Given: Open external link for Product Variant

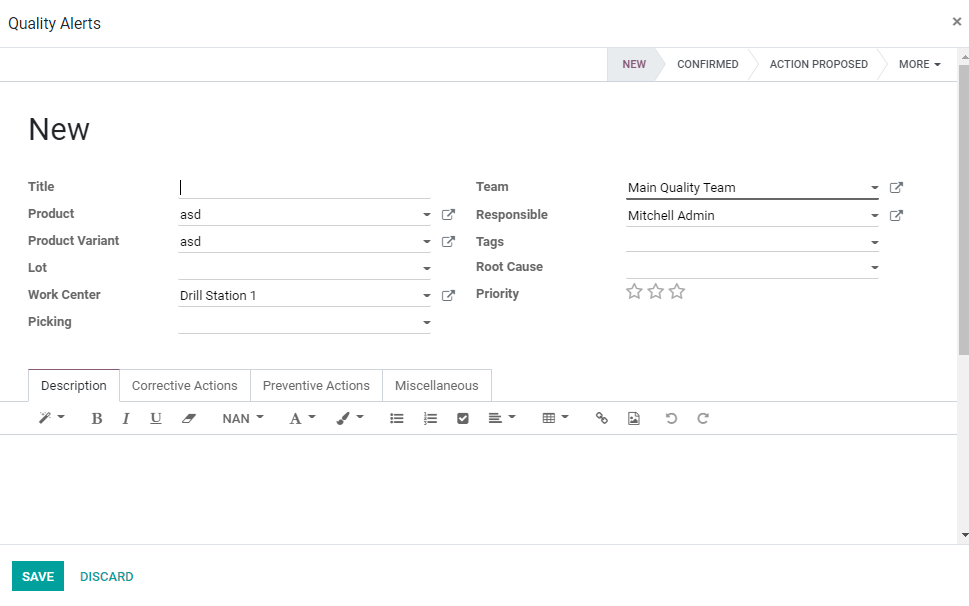Looking at the screenshot, I should click(449, 242).
